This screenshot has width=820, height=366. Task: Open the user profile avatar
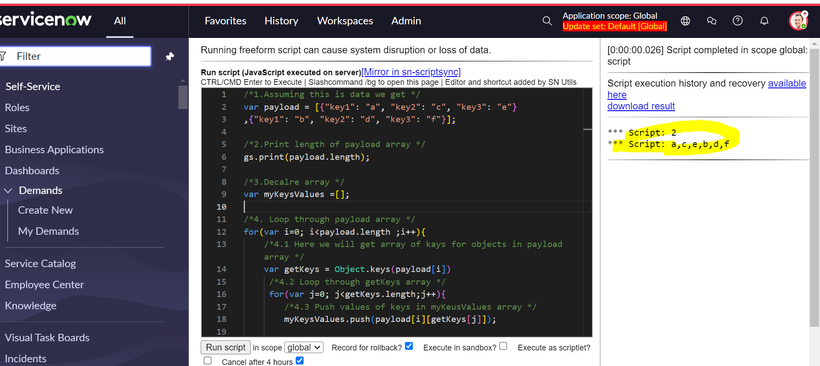pyautogui.click(x=799, y=21)
